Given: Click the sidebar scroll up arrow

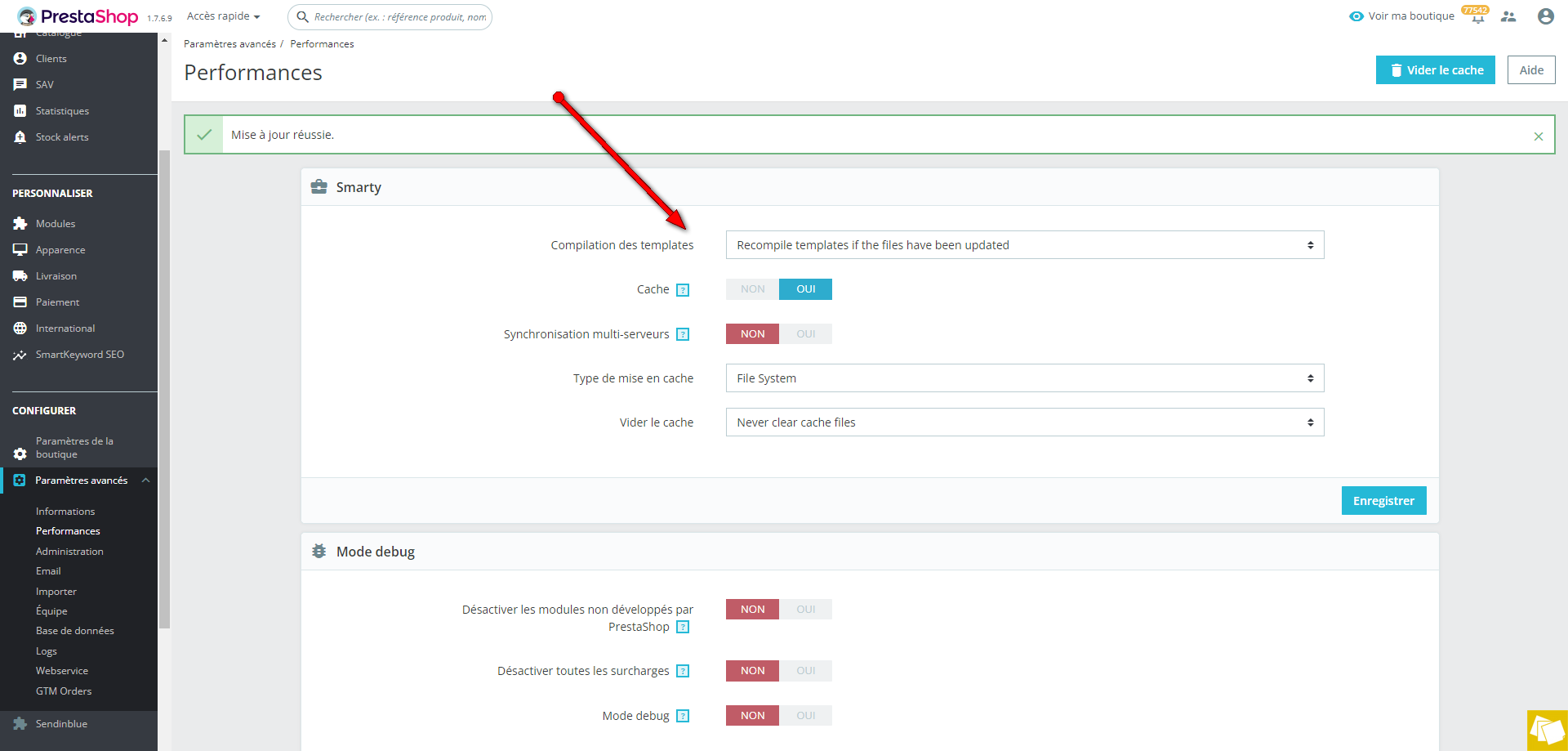Looking at the screenshot, I should 164,40.
